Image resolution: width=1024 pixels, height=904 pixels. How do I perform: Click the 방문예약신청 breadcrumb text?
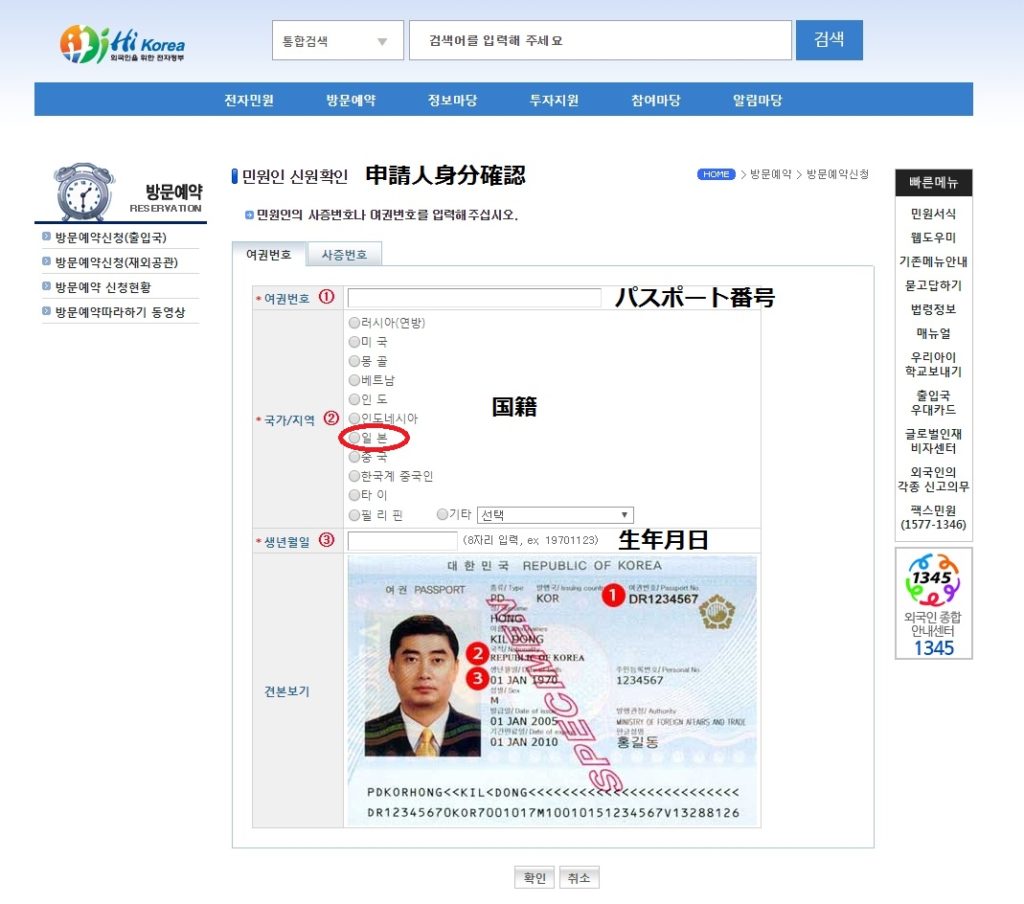click(x=837, y=174)
